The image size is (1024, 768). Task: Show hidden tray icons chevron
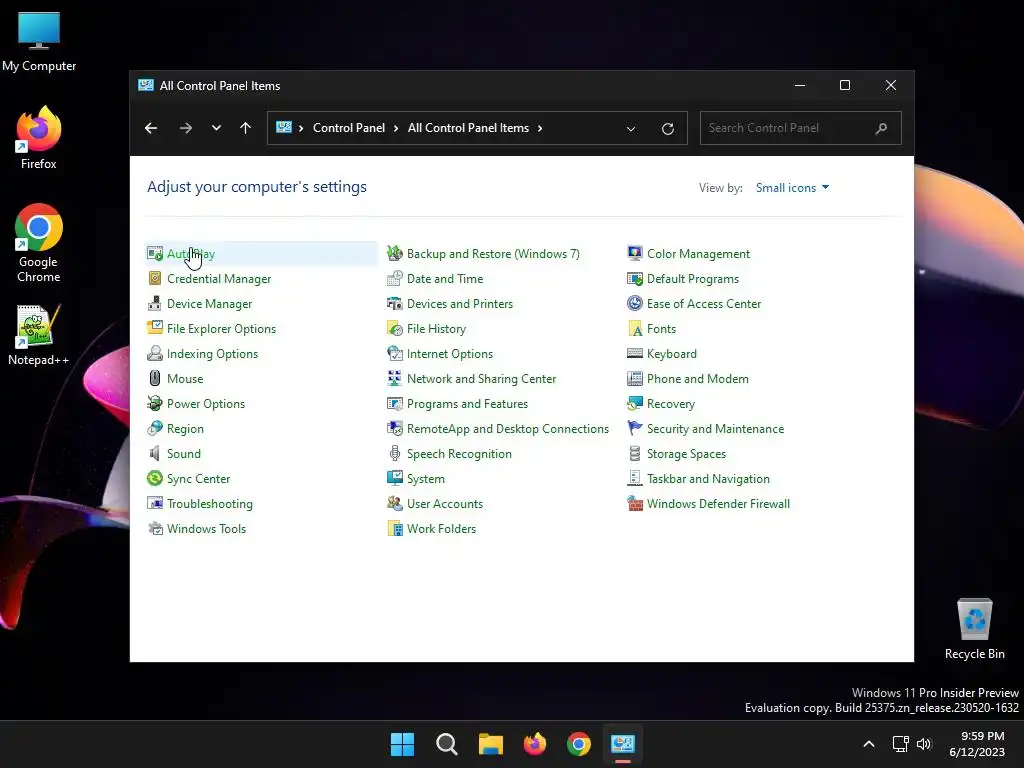click(x=869, y=744)
